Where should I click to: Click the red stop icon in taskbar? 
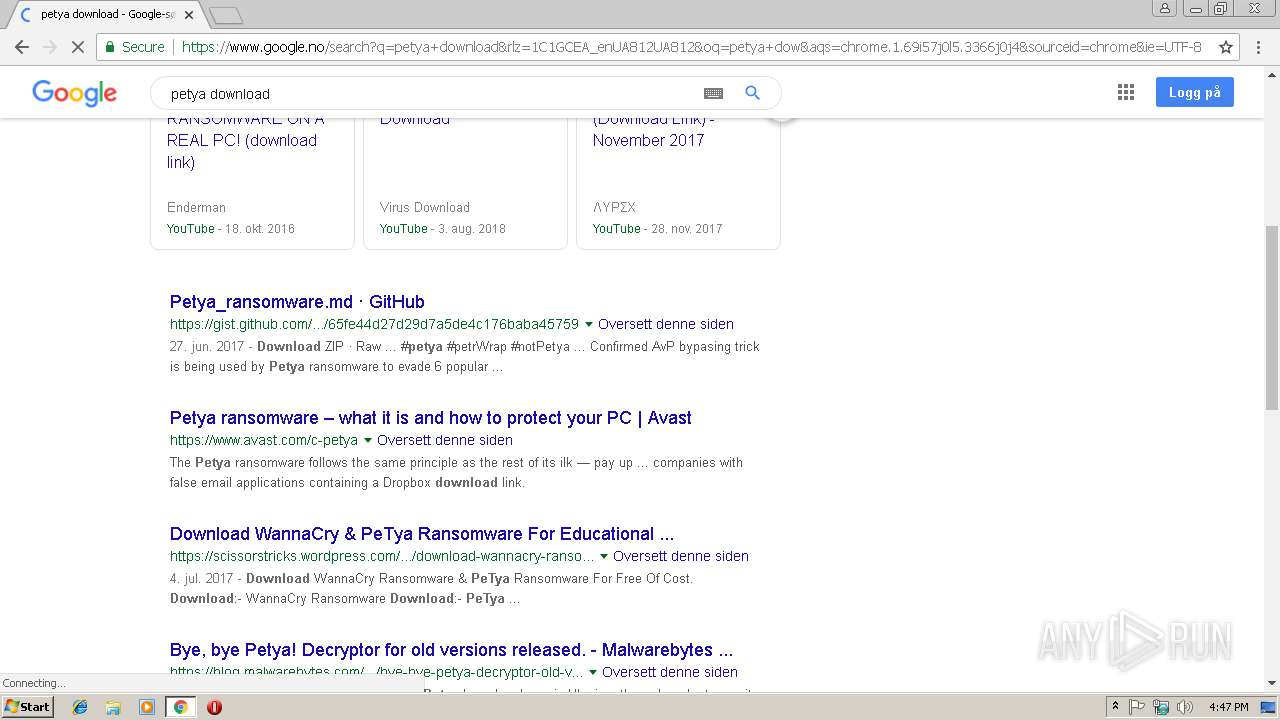point(214,707)
